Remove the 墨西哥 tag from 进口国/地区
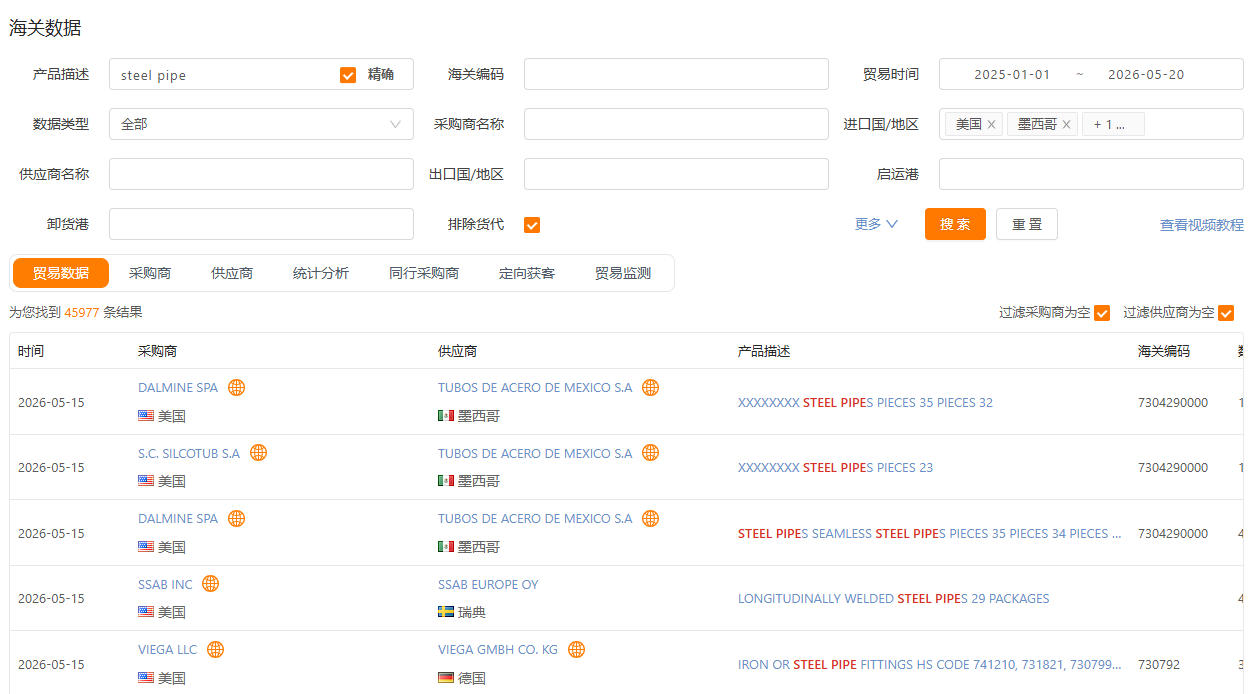This screenshot has width=1251, height=694. pos(1066,124)
